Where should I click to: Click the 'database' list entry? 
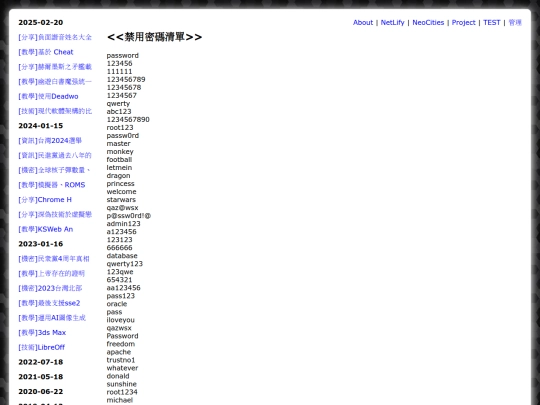click(x=122, y=256)
